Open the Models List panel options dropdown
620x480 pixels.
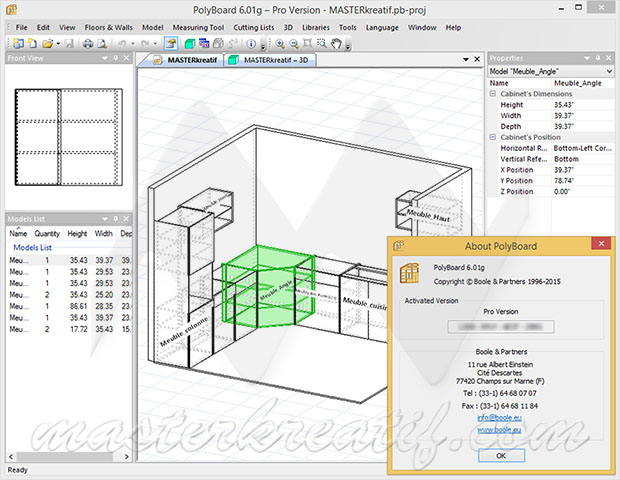click(105, 219)
